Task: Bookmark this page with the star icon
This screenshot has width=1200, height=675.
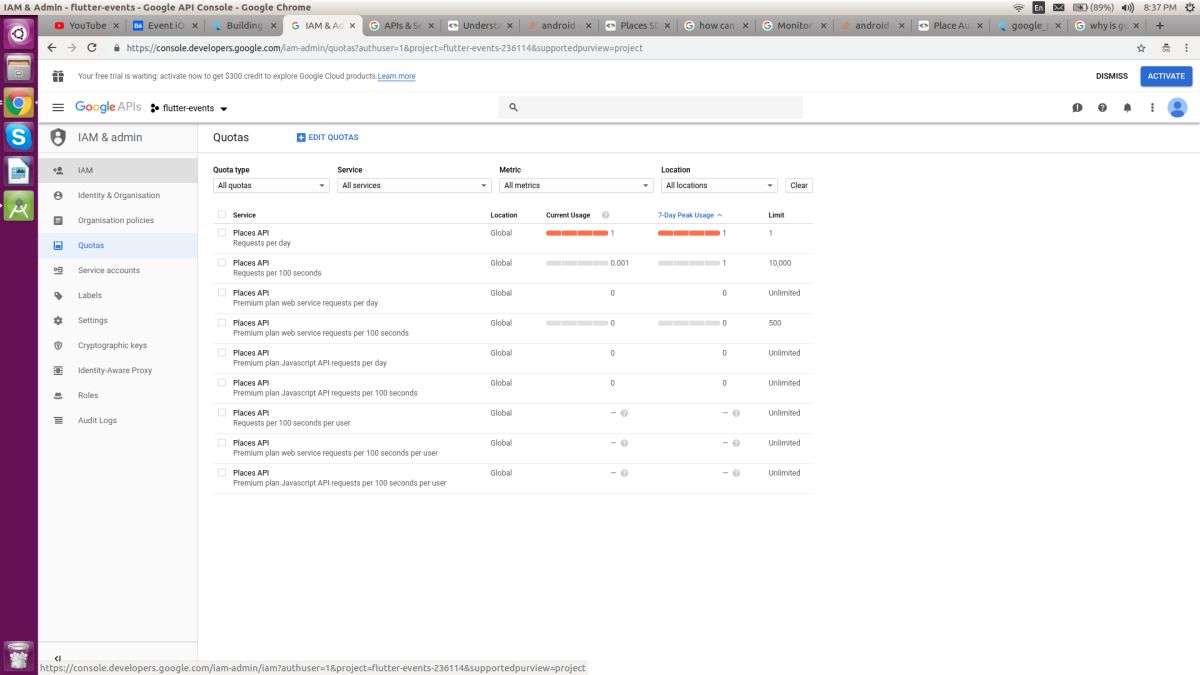Action: coord(1141,47)
